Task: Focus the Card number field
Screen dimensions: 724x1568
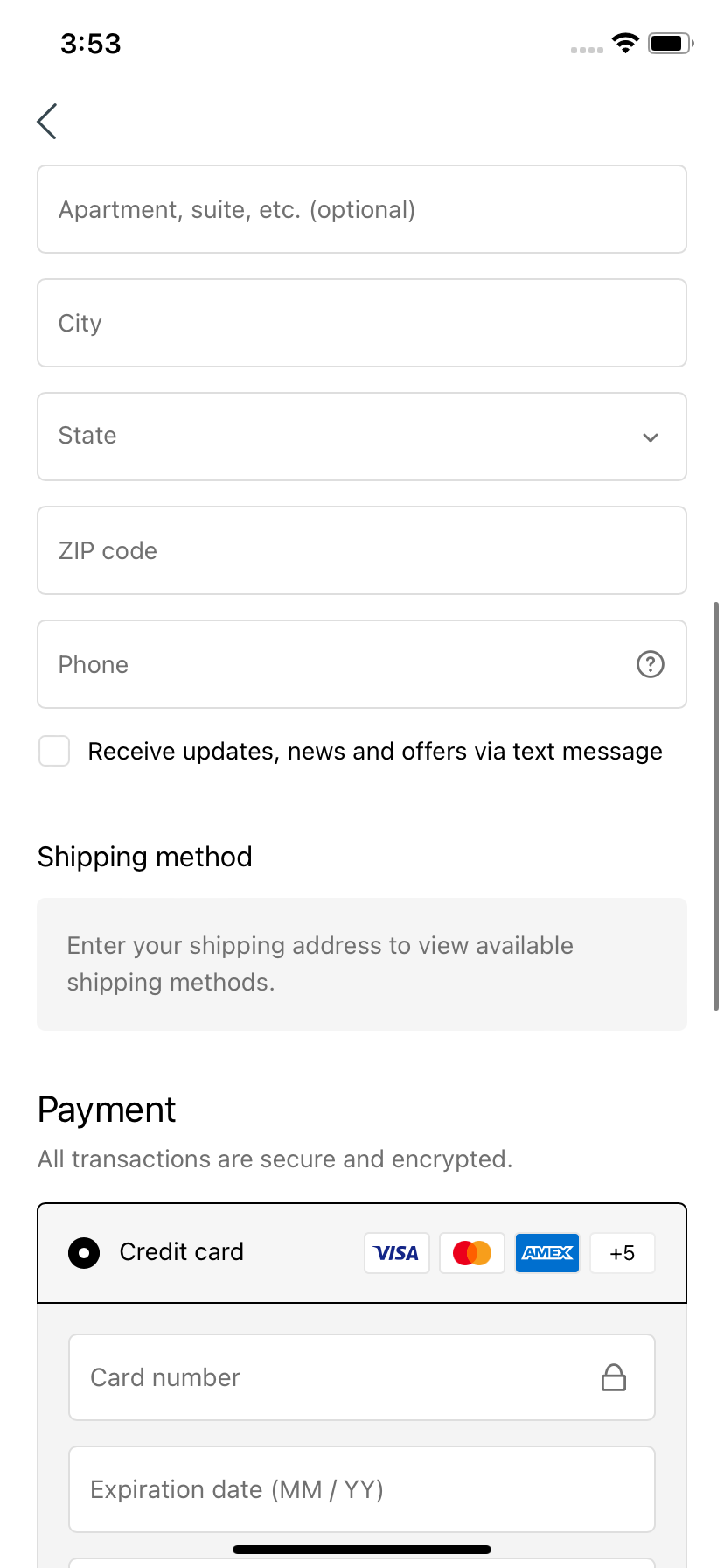Action: pos(362,1377)
